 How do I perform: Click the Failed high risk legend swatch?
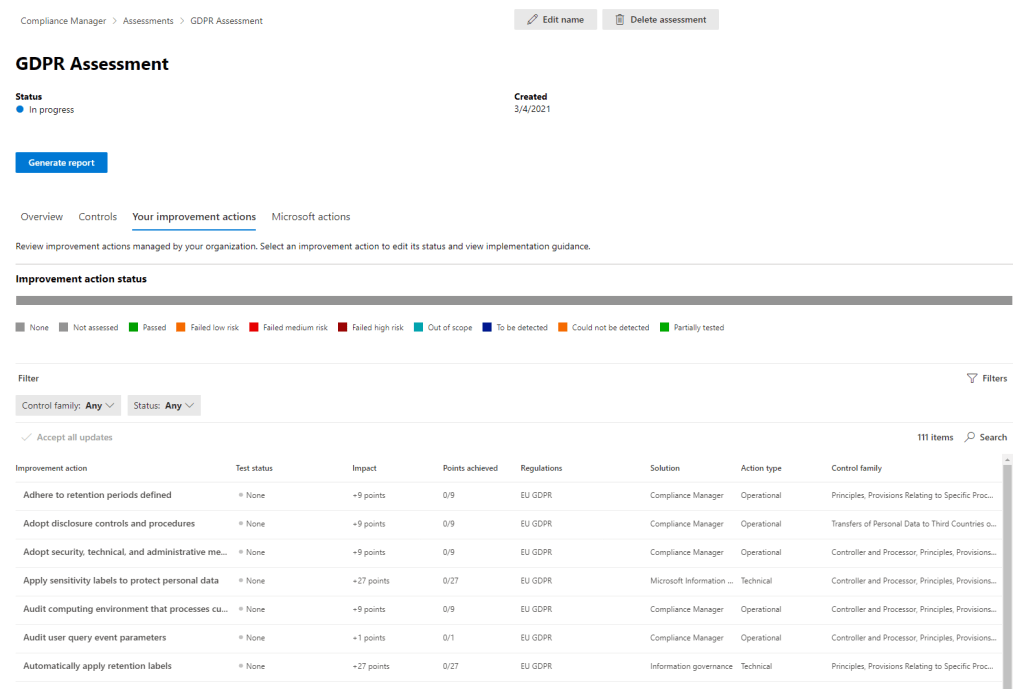[x=343, y=328]
